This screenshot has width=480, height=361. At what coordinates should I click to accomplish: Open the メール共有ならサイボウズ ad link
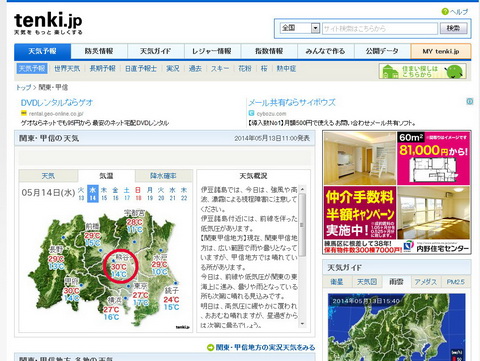point(292,102)
